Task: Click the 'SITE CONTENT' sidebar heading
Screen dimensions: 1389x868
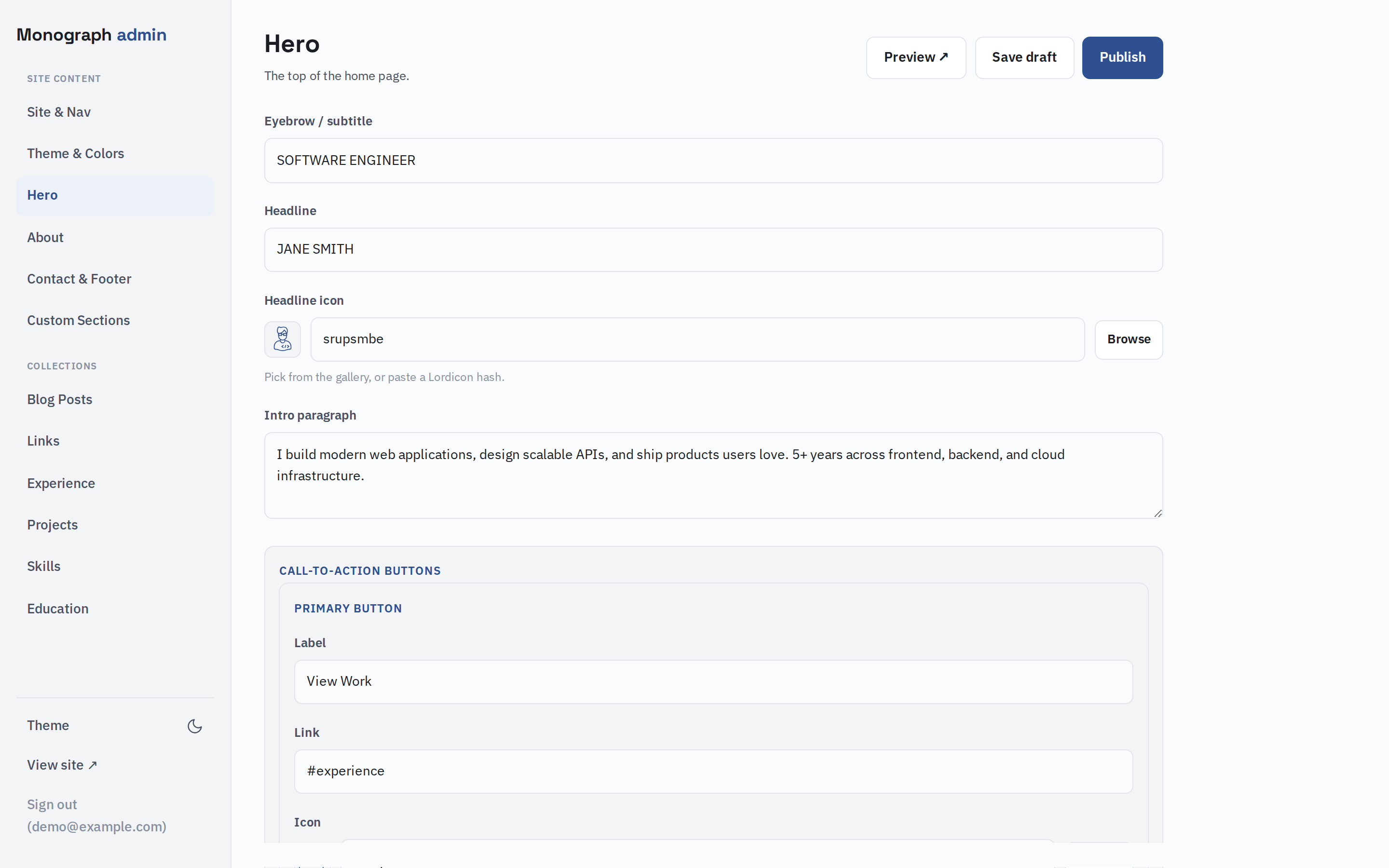Action: (x=64, y=79)
